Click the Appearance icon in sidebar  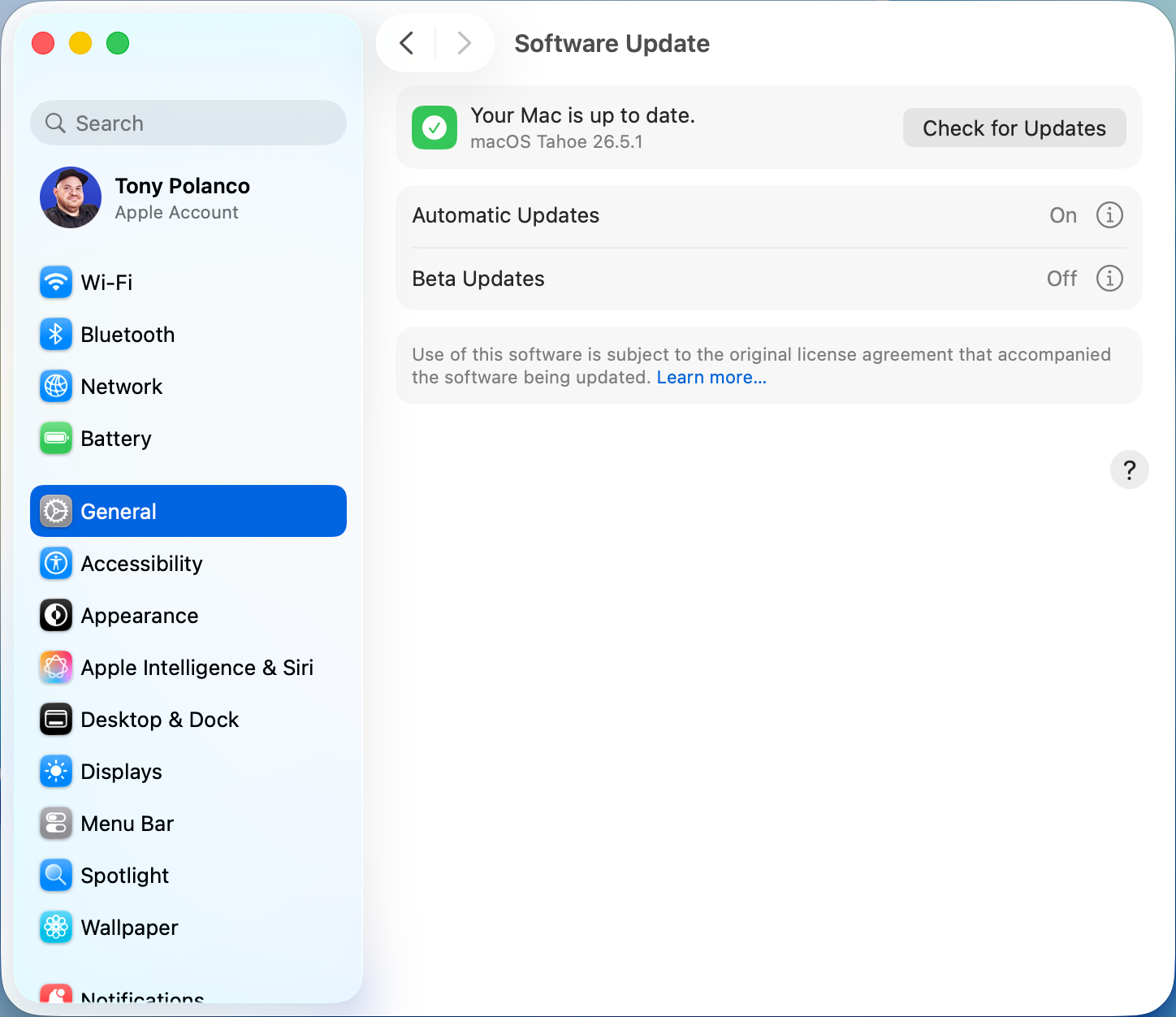(x=56, y=615)
